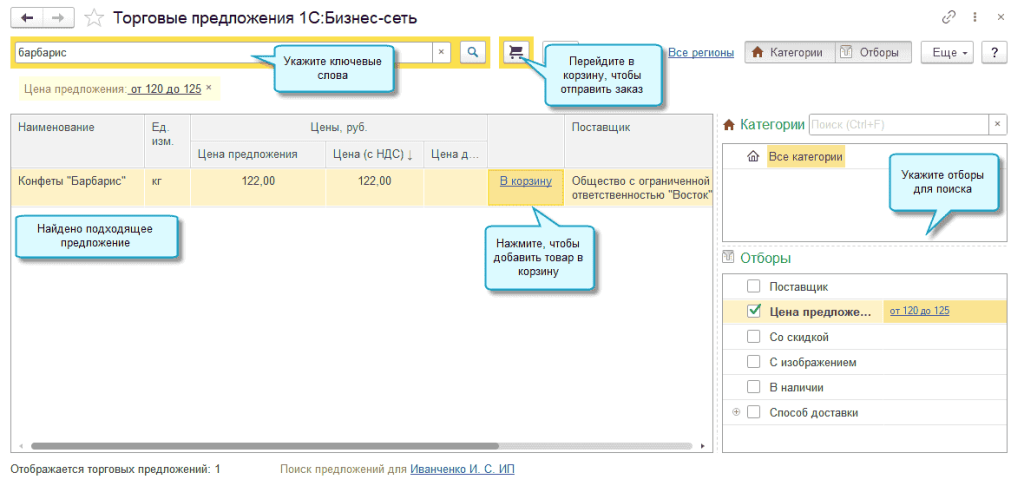The image size is (1024, 486).
Task: Go back with the left arrow button
Action: pos(27,18)
